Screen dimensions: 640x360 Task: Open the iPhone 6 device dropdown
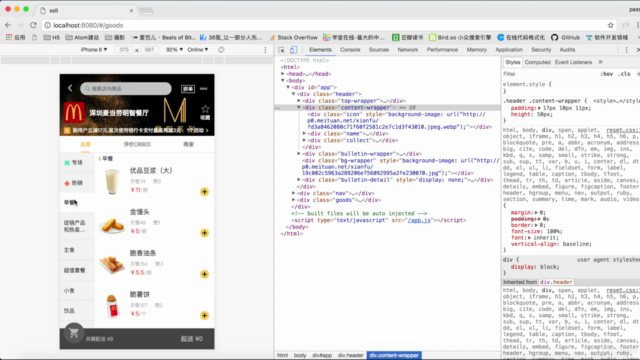(94, 50)
